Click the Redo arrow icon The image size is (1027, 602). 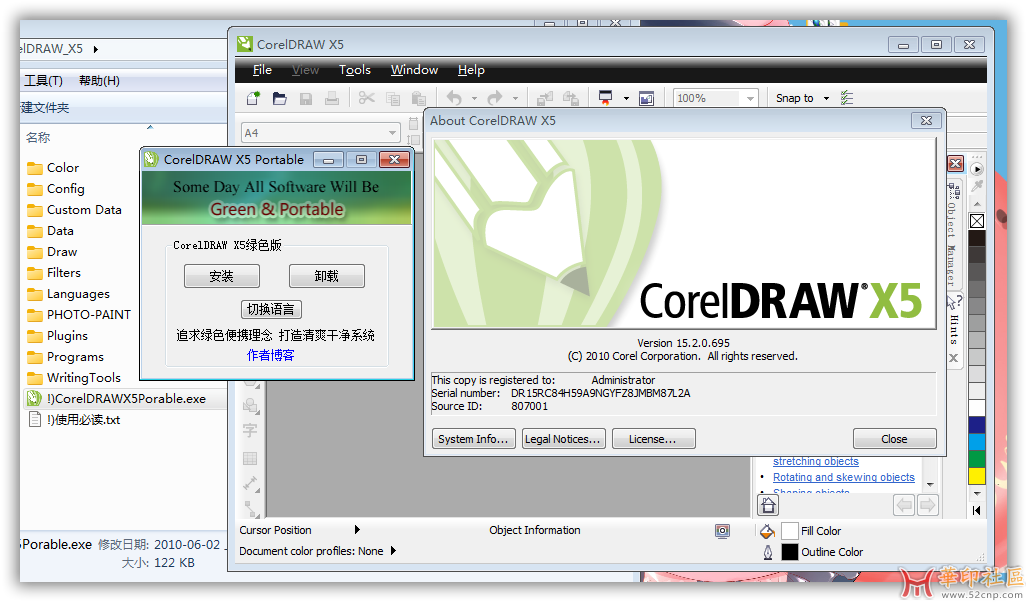[x=495, y=98]
